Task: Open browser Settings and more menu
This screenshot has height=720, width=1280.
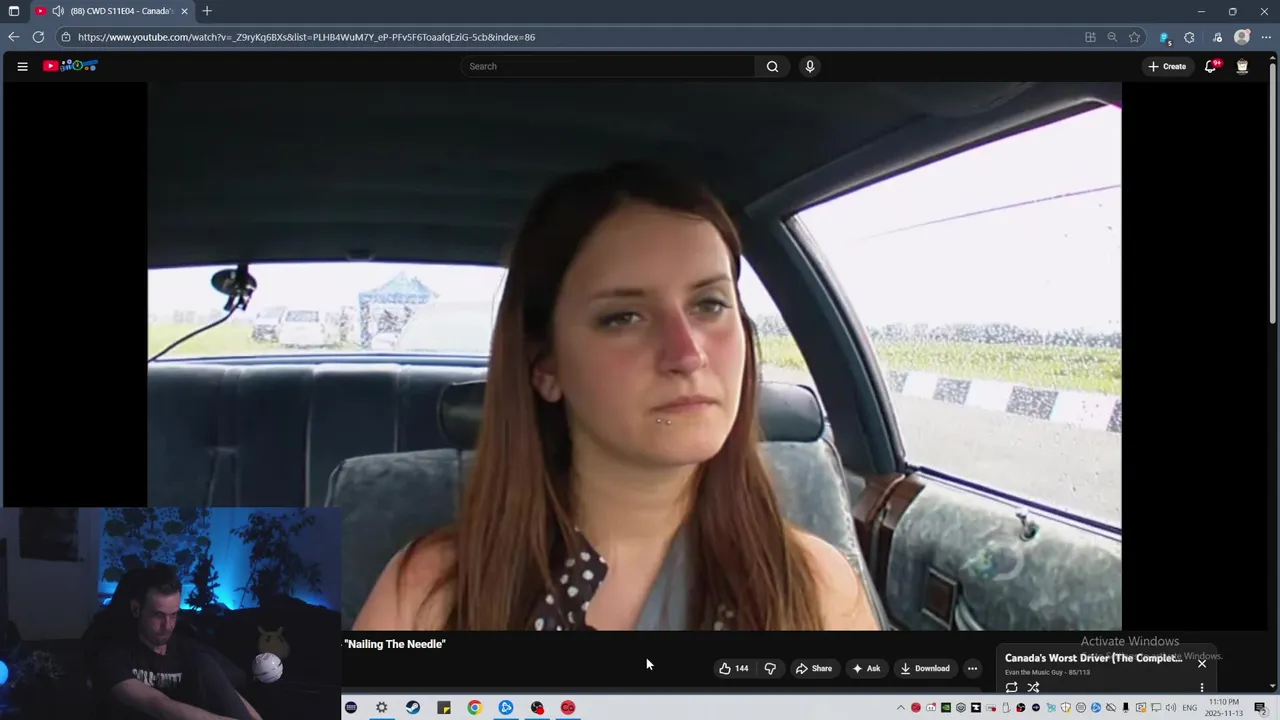Action: [1266, 37]
